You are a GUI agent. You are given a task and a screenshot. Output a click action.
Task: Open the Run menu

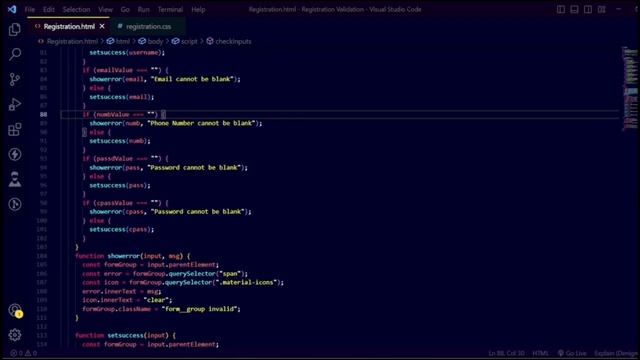(143, 9)
